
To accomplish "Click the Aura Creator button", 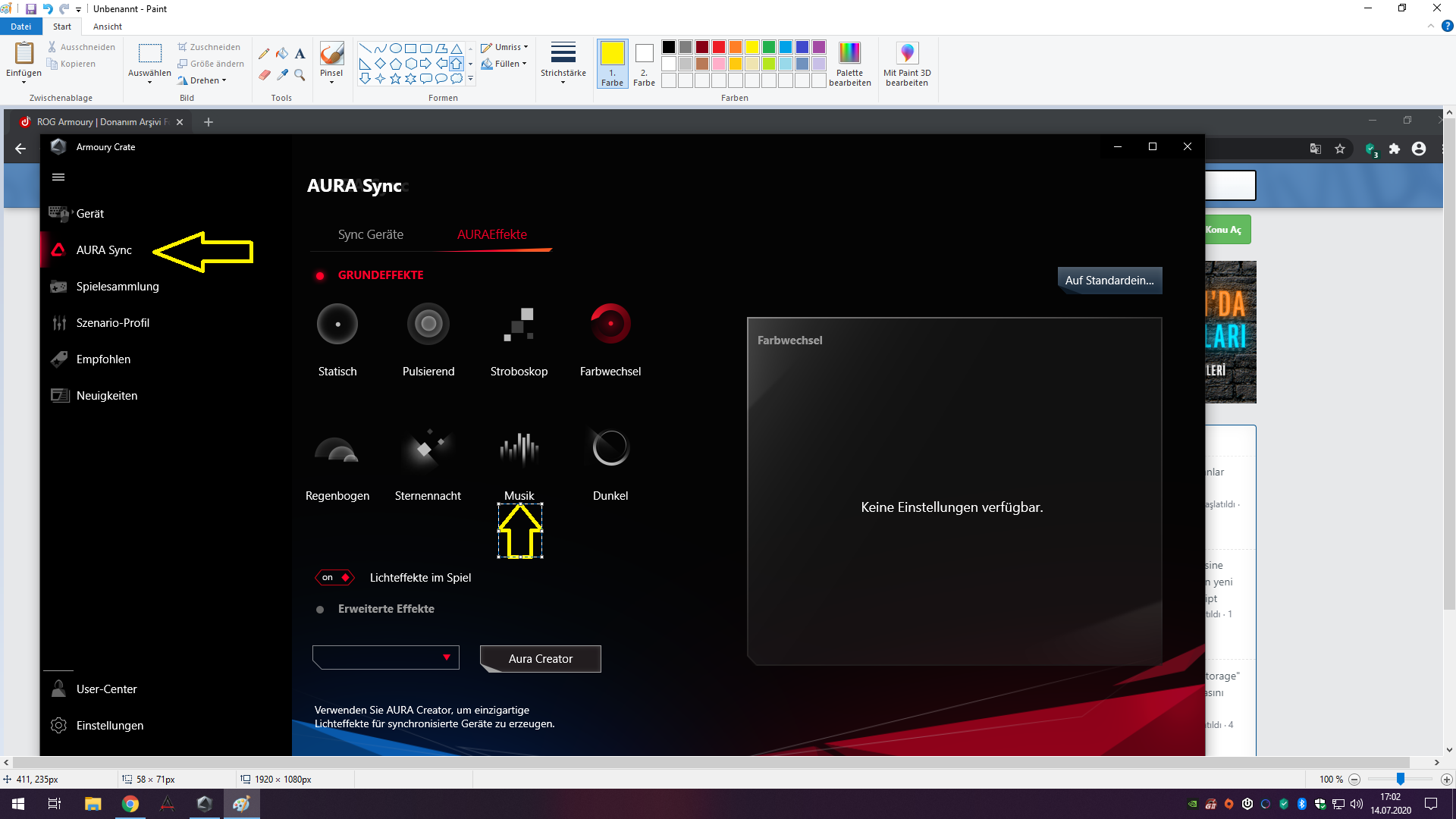I will coord(540,659).
